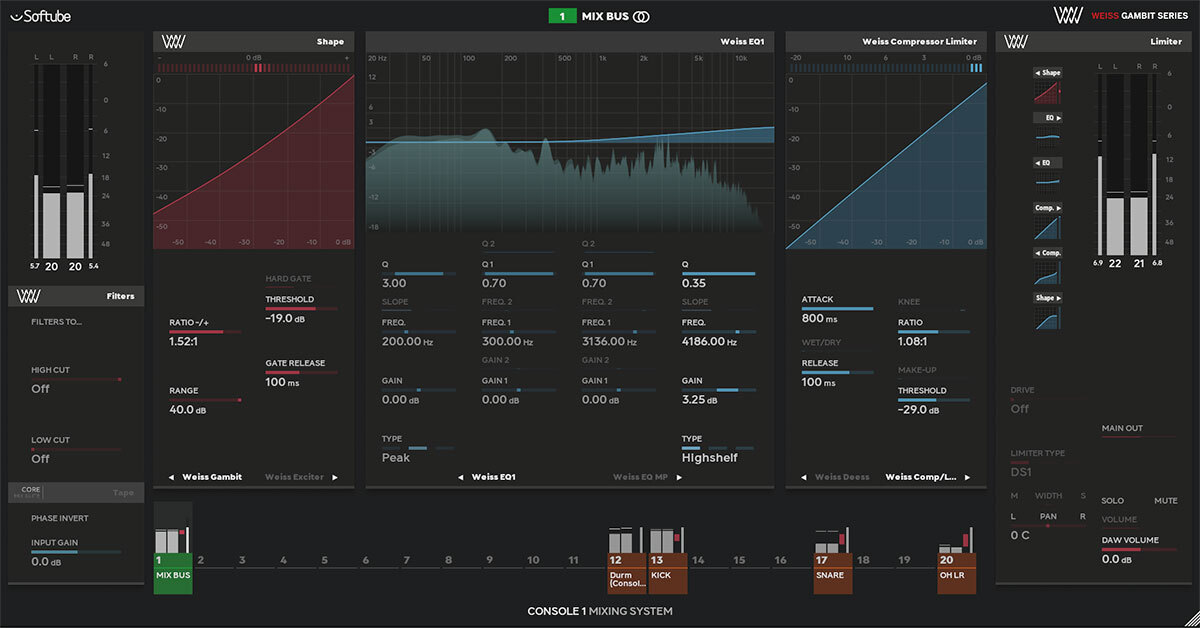Switch to the Weiss EQ MP plugin
The image size is (1200, 628).
[641, 477]
